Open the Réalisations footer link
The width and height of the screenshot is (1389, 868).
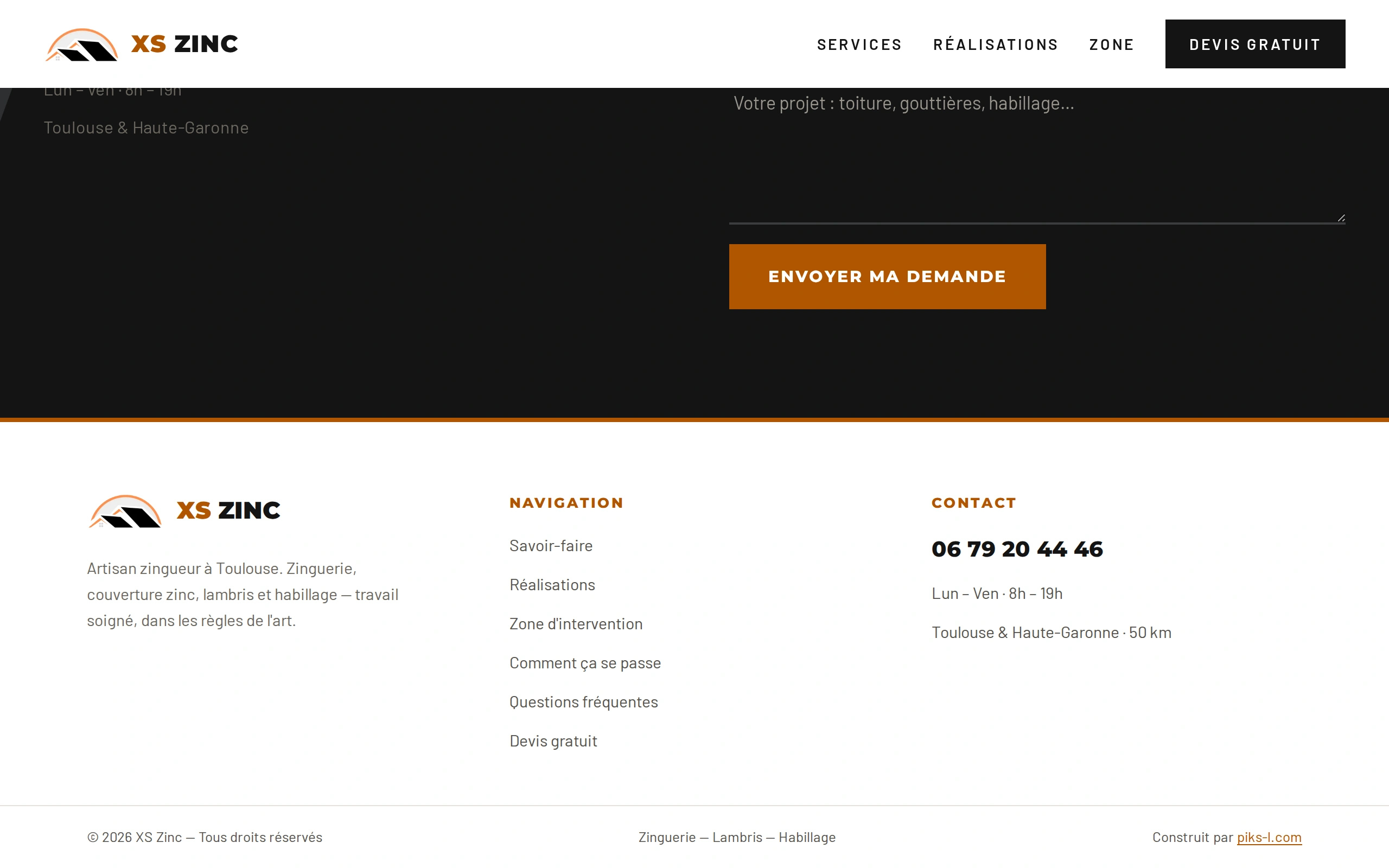(552, 584)
